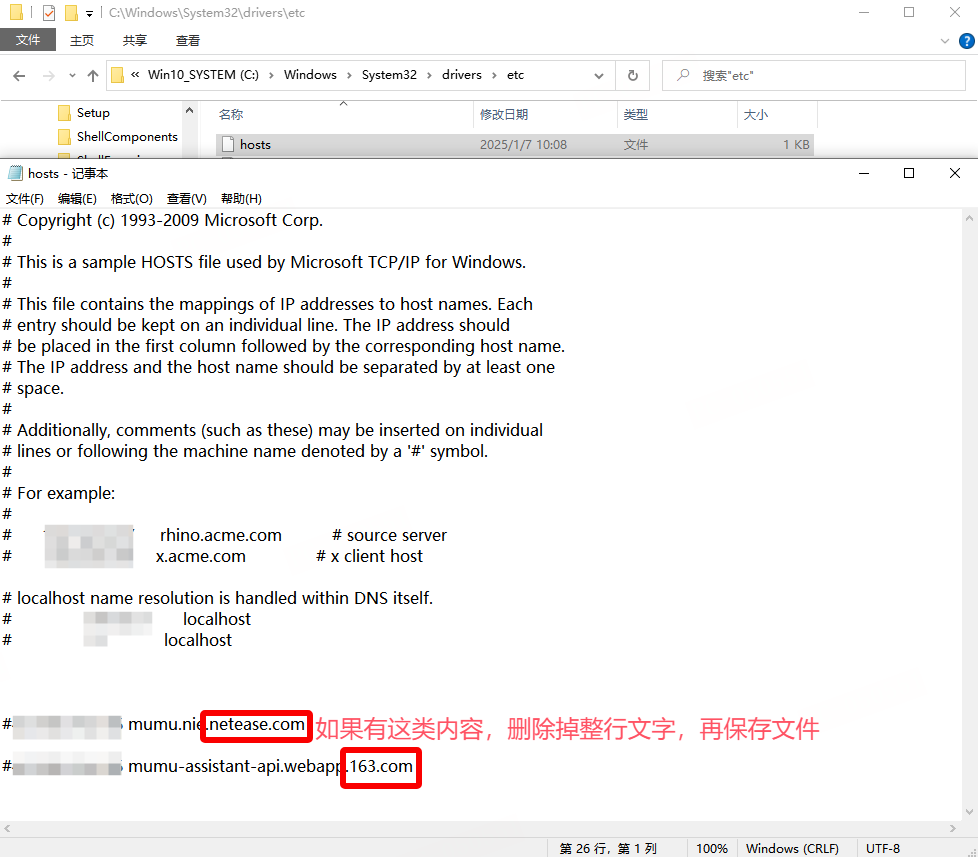Open the quick access toolbar customize dropdown
978x857 pixels.
pyautogui.click(x=89, y=14)
